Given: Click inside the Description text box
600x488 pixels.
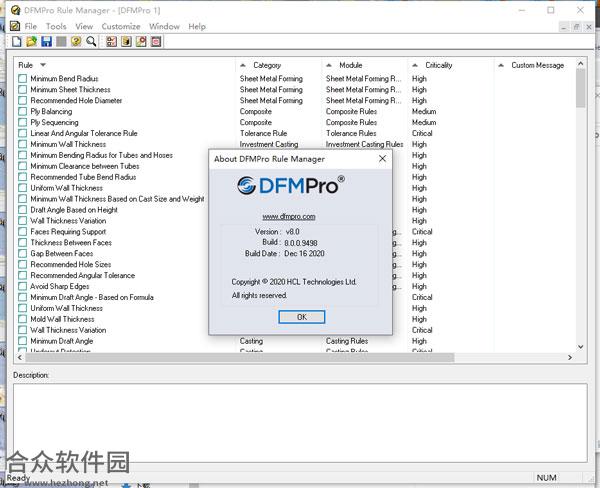Looking at the screenshot, I should click(x=300, y=423).
